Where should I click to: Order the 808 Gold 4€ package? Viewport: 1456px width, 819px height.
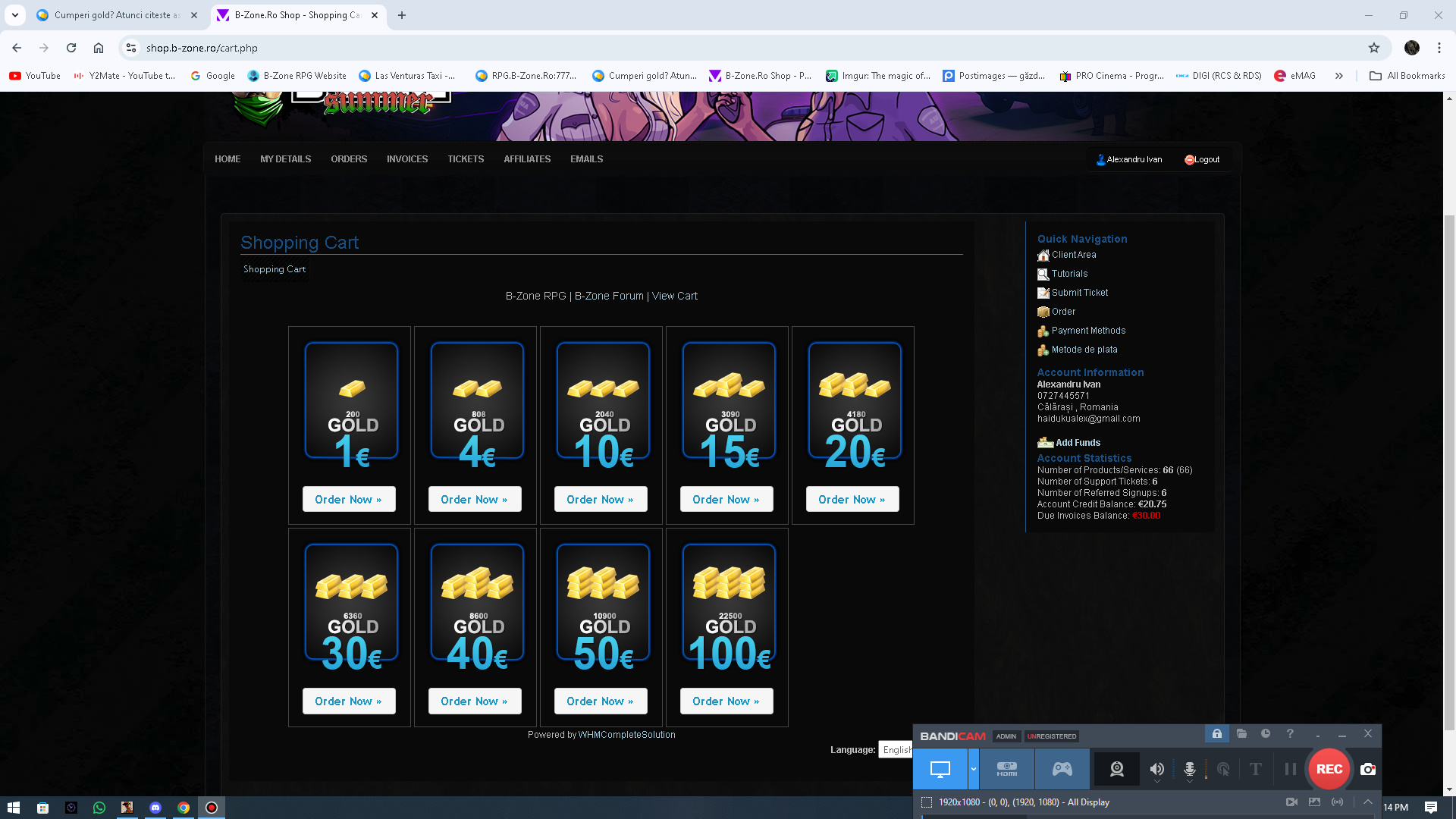(x=475, y=500)
